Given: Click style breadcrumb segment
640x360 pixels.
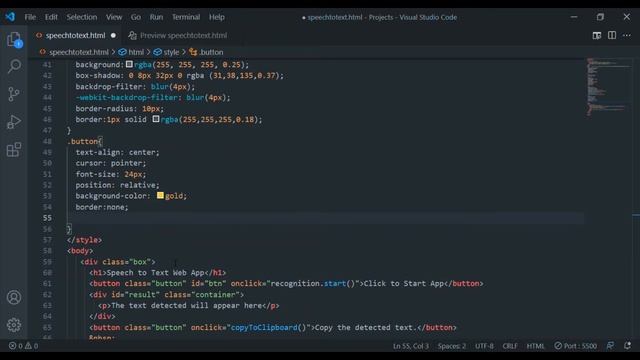Looking at the screenshot, I should 171,52.
